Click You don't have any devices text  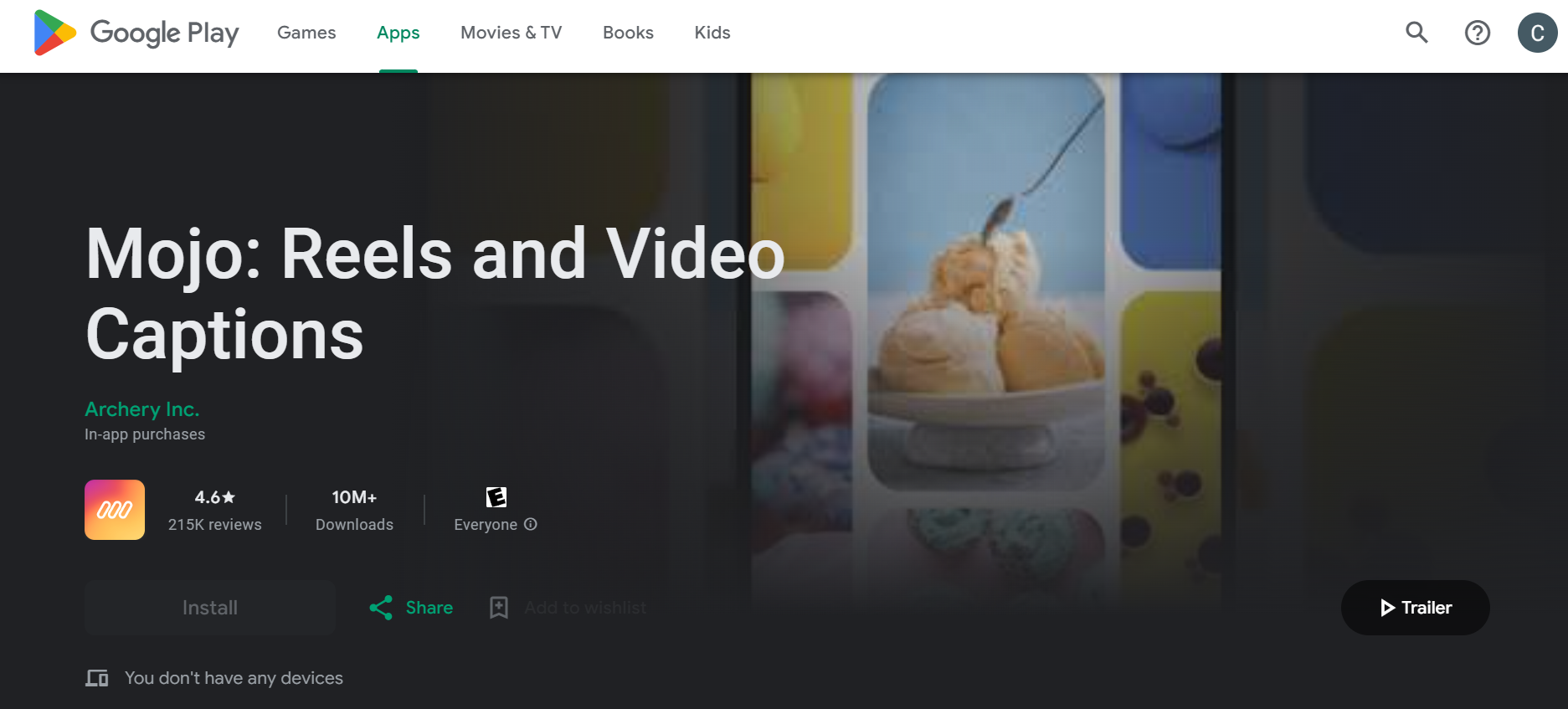point(234,678)
